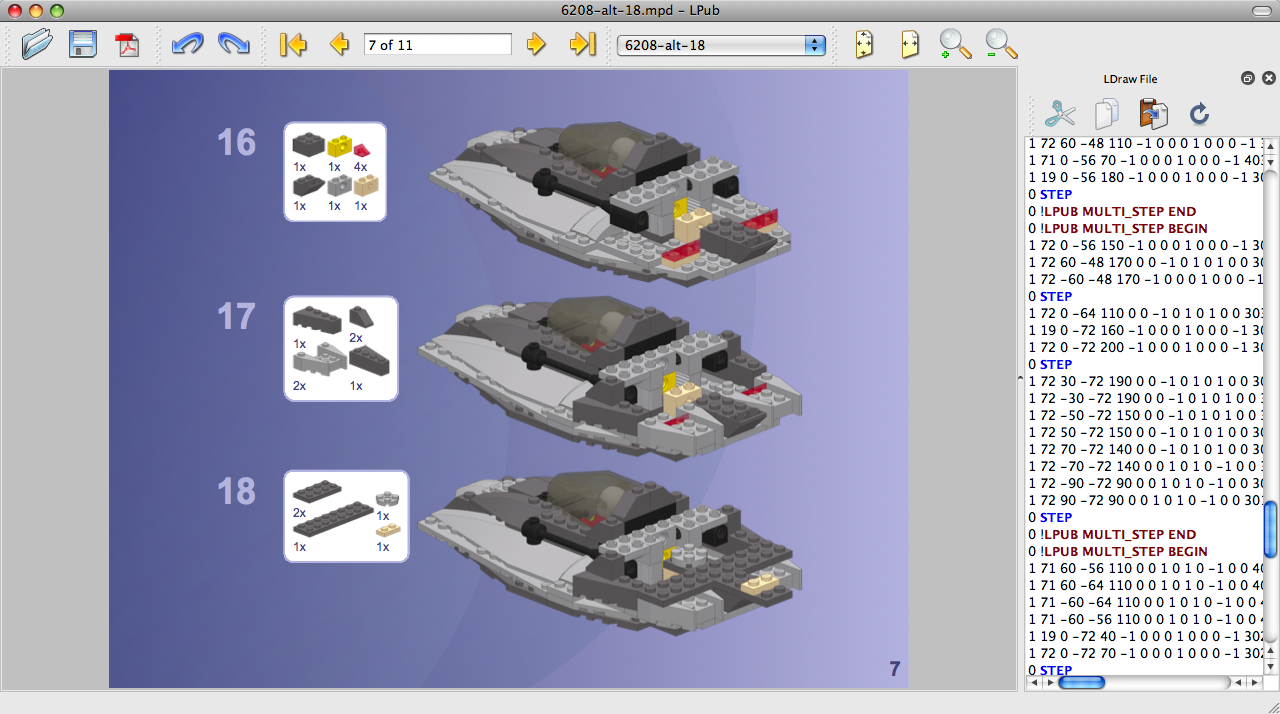Viewport: 1280px width, 714px height.
Task: Zoom in with the green-plus magnifier
Action: [x=955, y=44]
